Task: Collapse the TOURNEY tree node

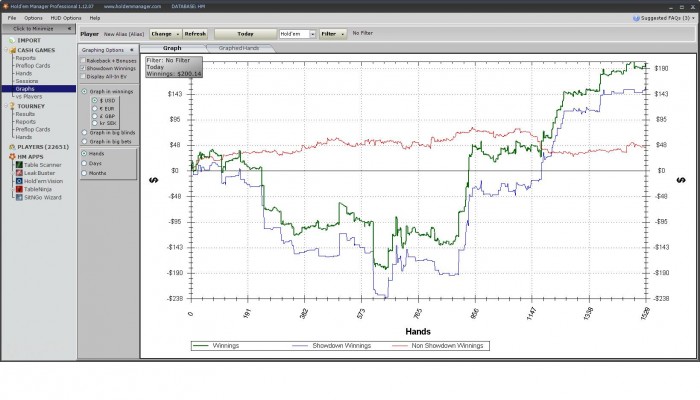Action: click(x=6, y=106)
